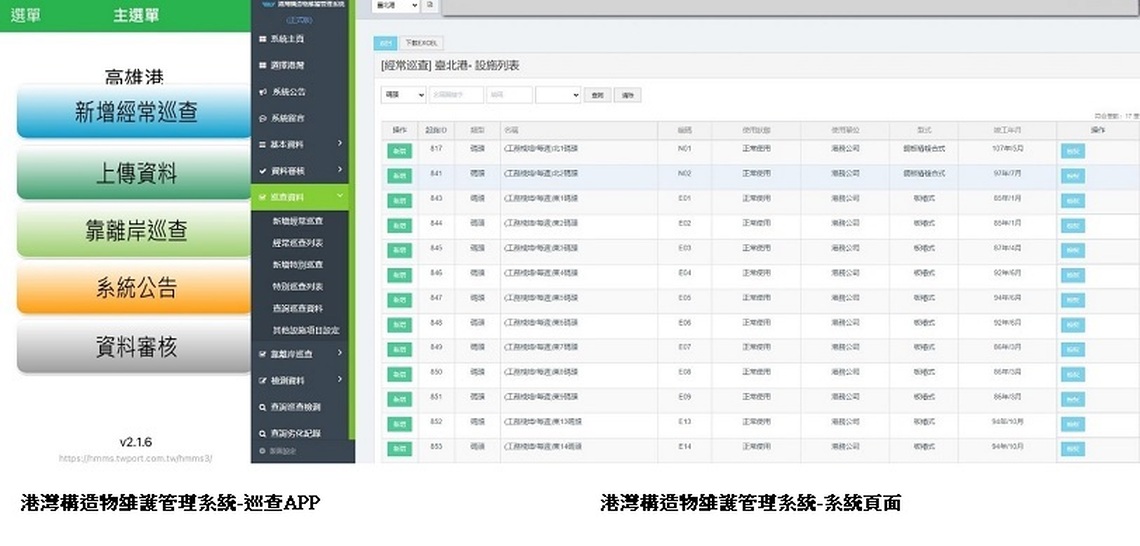Open the 其他設施項目設定 submenu item
Screen dimensions: 1140x546
306,330
